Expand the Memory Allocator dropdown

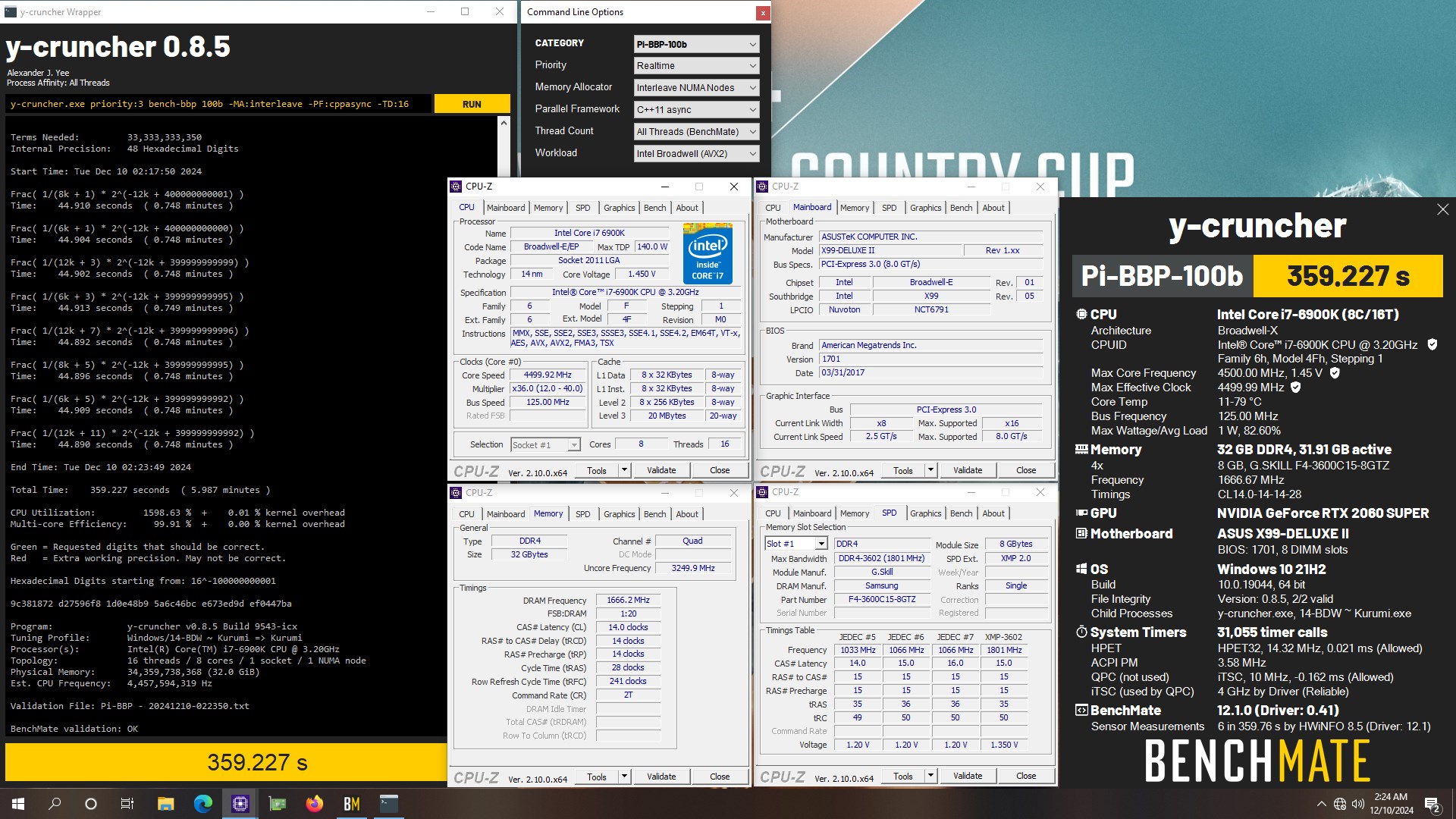coord(696,88)
